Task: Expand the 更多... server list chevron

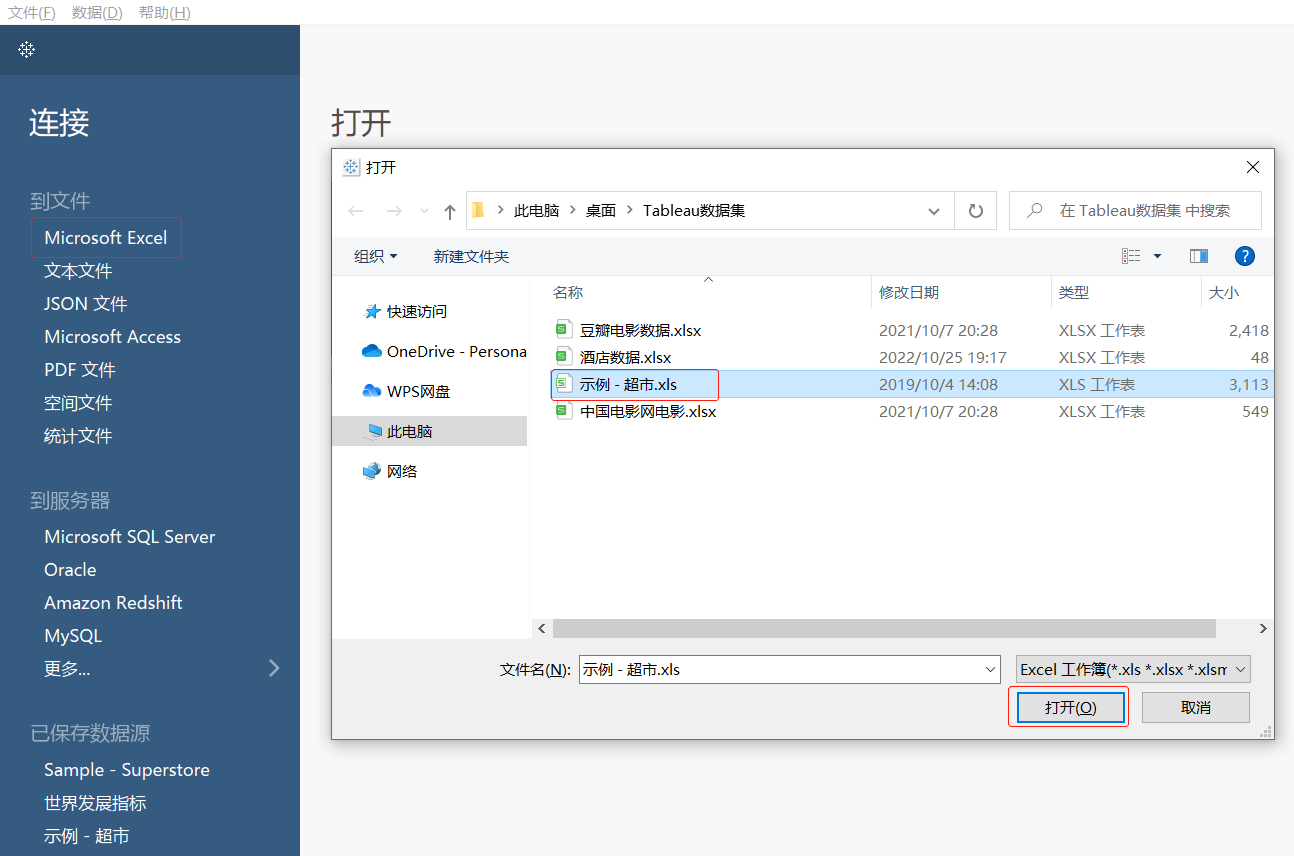Action: coord(274,668)
